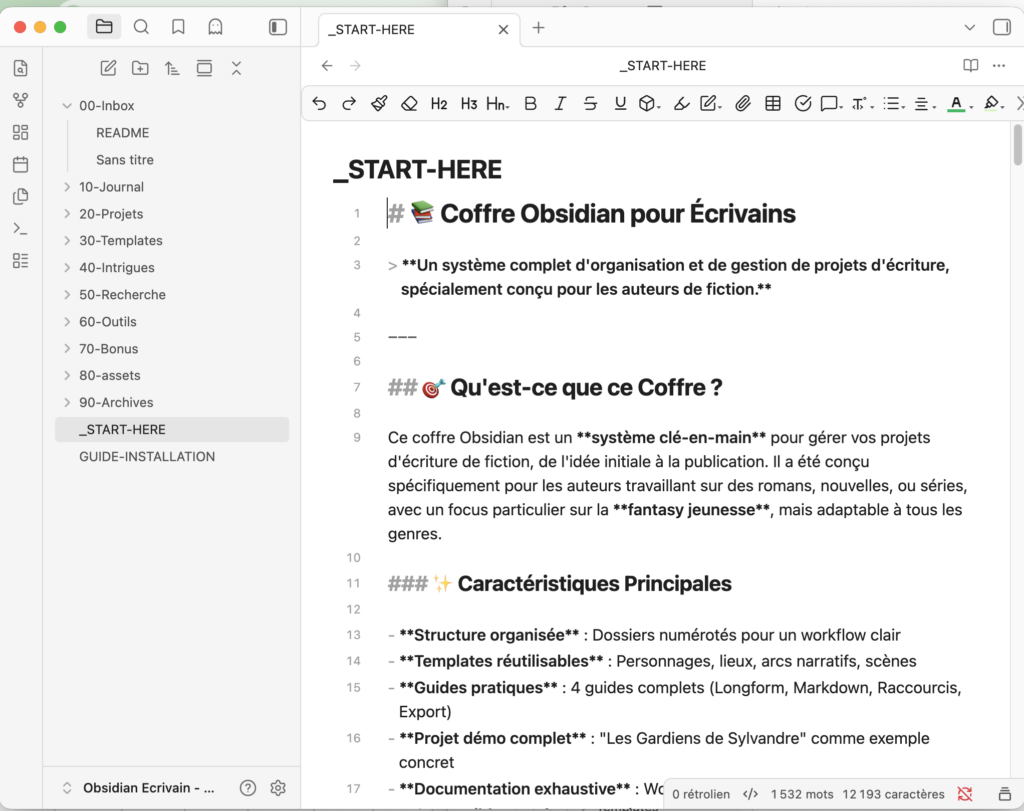Toggle bold formatting in toolbar
1024x811 pixels.
(530, 103)
